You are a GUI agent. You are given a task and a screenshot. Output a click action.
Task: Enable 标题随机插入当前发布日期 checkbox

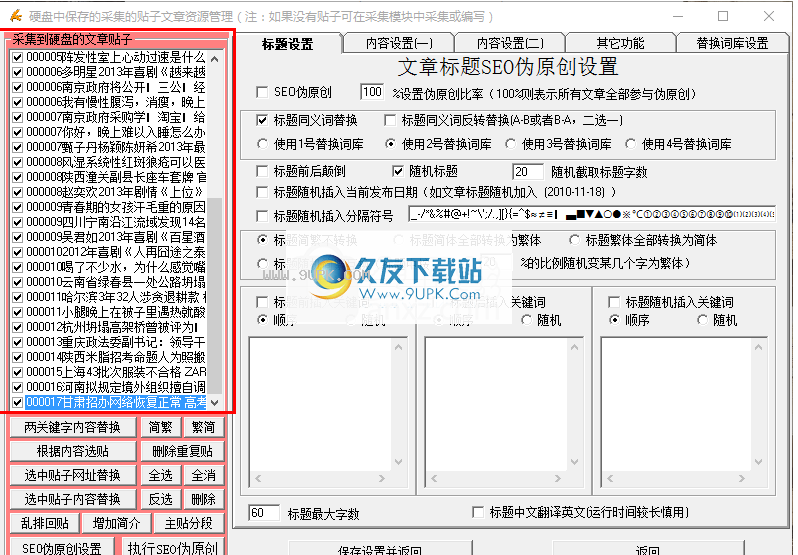point(262,192)
